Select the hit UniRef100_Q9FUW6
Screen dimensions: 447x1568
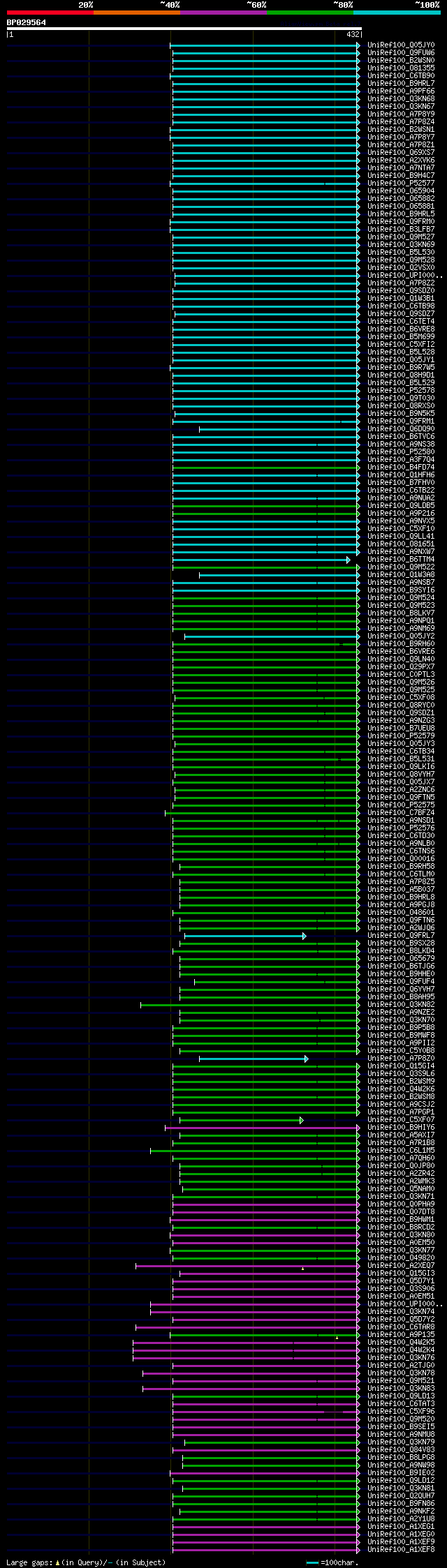401,52
